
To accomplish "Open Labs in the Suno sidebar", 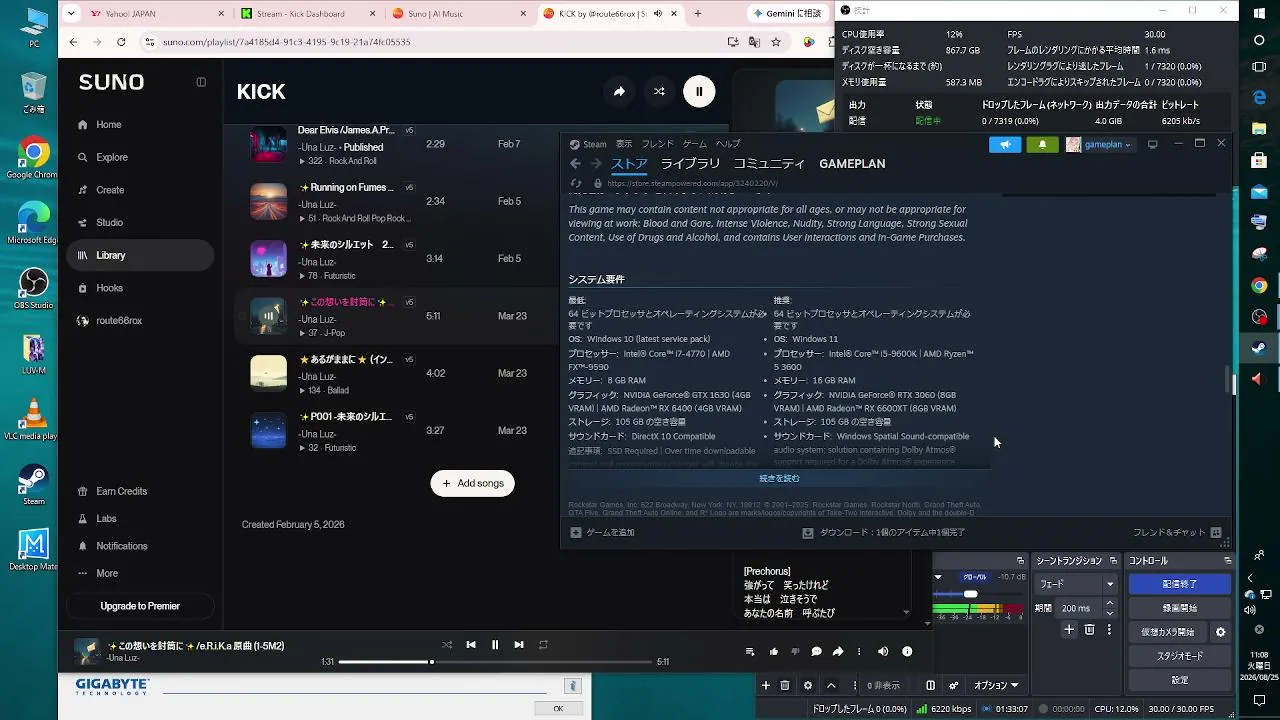I will (140, 518).
